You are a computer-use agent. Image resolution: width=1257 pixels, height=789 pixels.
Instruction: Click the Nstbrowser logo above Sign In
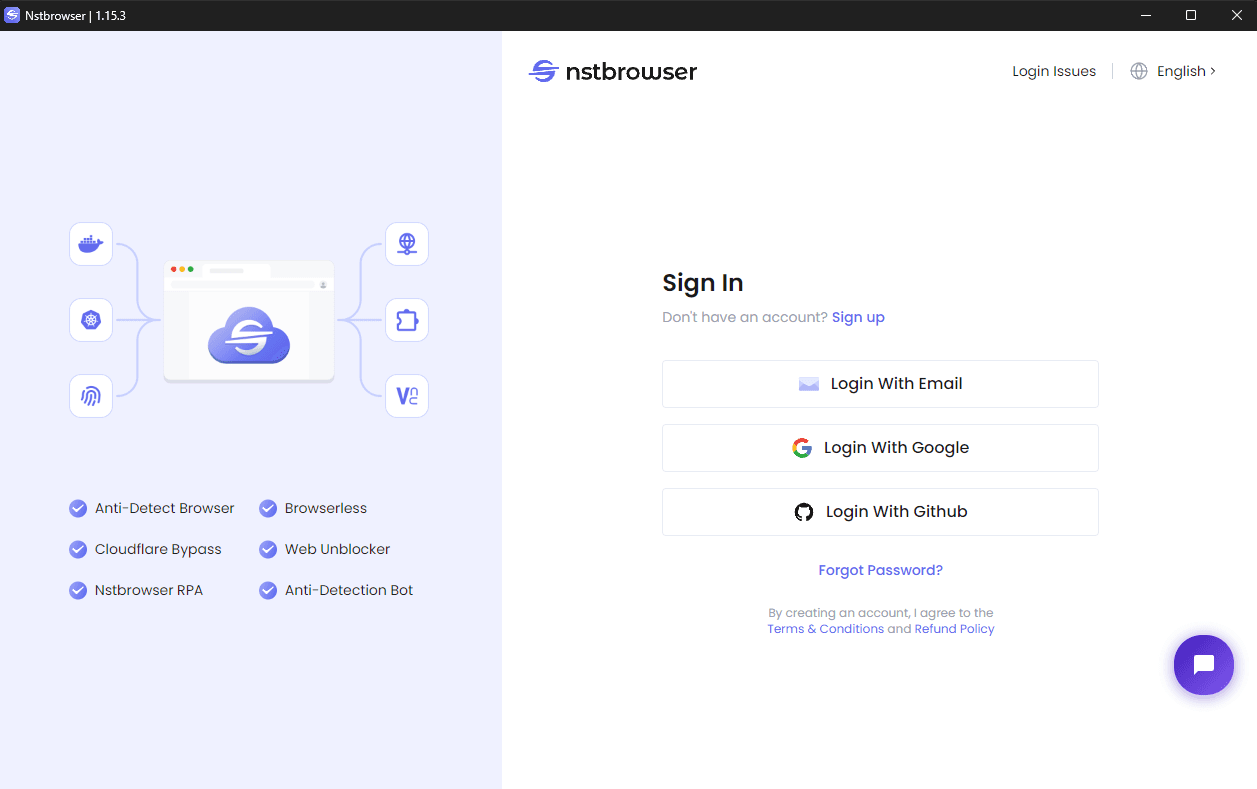612,71
